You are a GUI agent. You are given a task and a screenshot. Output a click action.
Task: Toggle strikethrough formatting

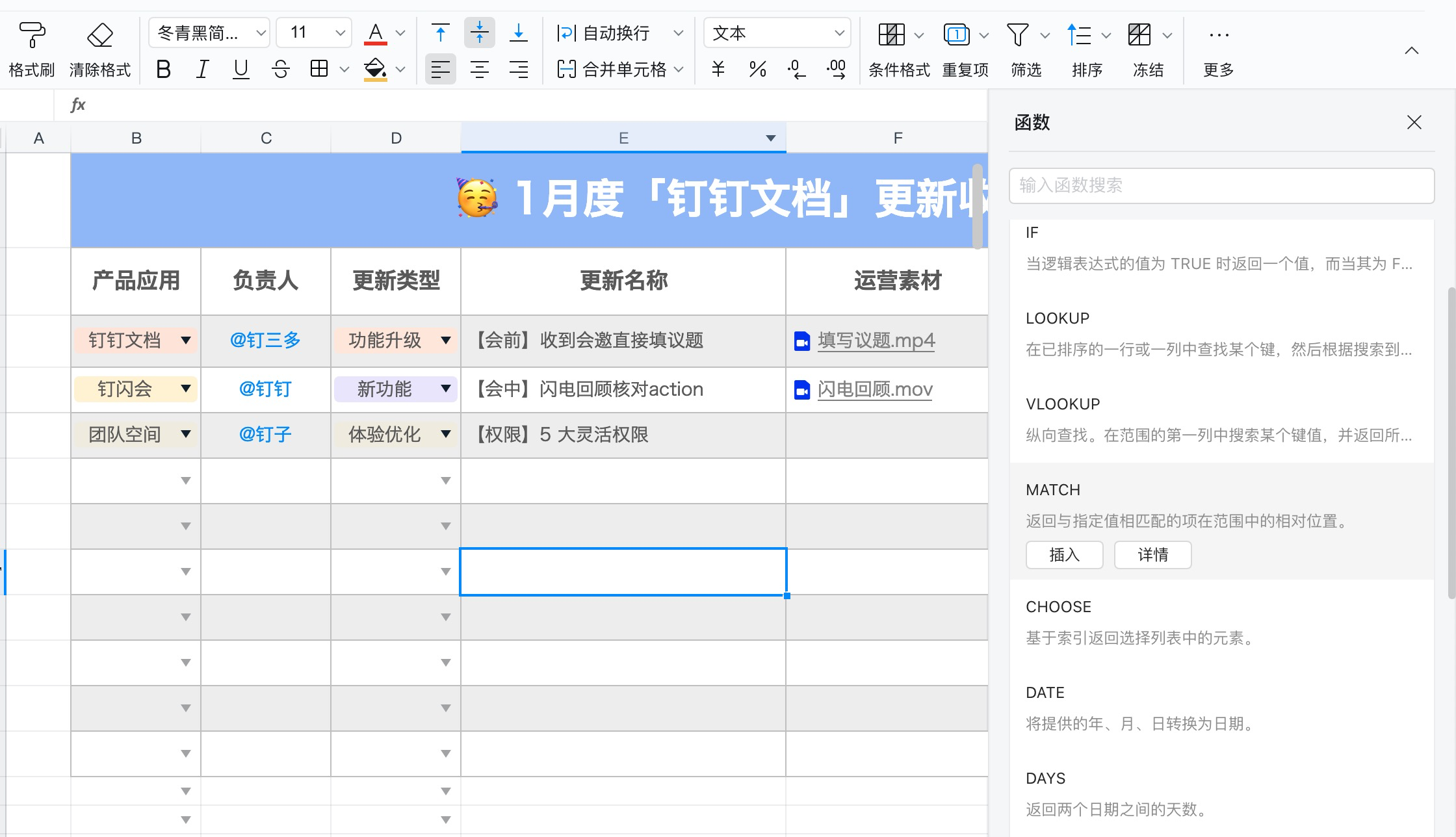281,69
